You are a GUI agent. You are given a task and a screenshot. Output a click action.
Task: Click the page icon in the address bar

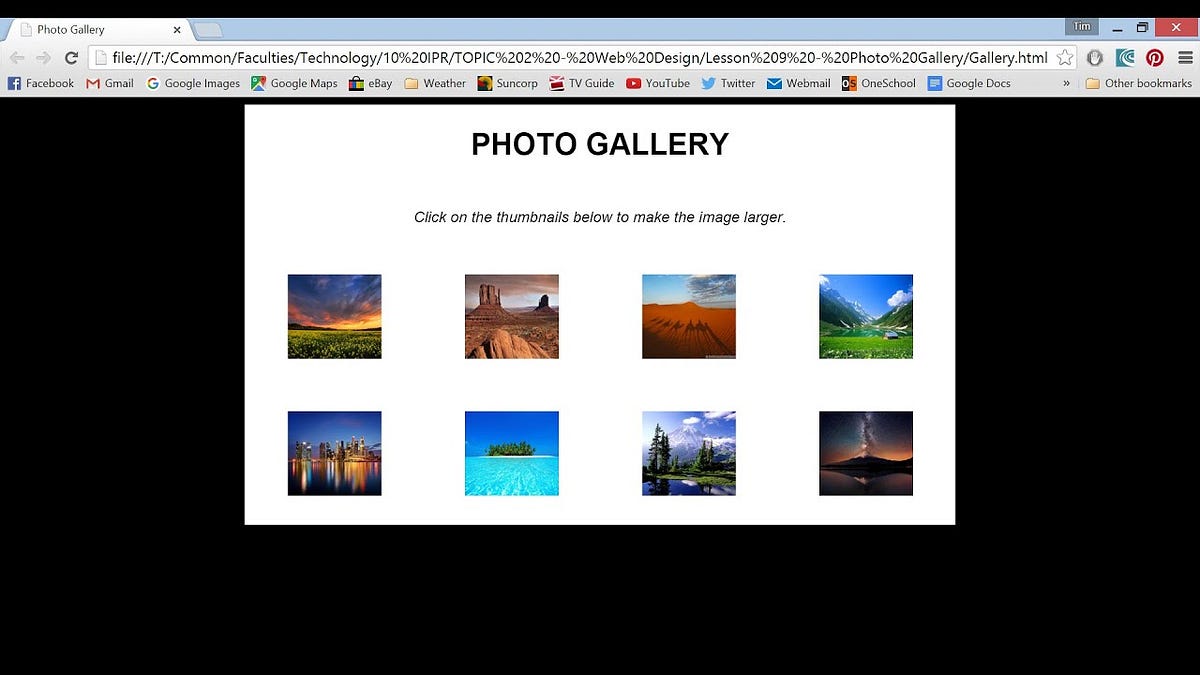(x=101, y=58)
